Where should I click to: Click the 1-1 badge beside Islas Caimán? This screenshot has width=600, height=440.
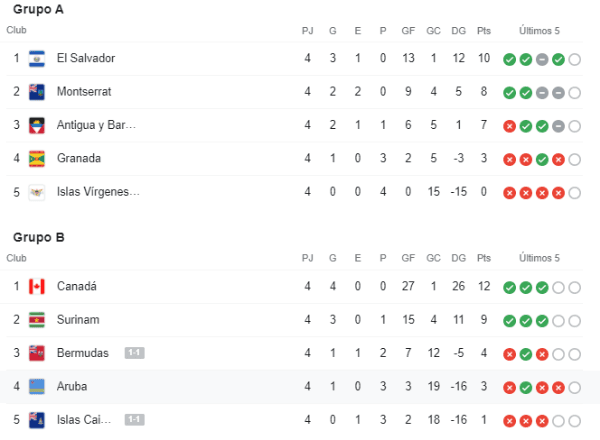(135, 419)
